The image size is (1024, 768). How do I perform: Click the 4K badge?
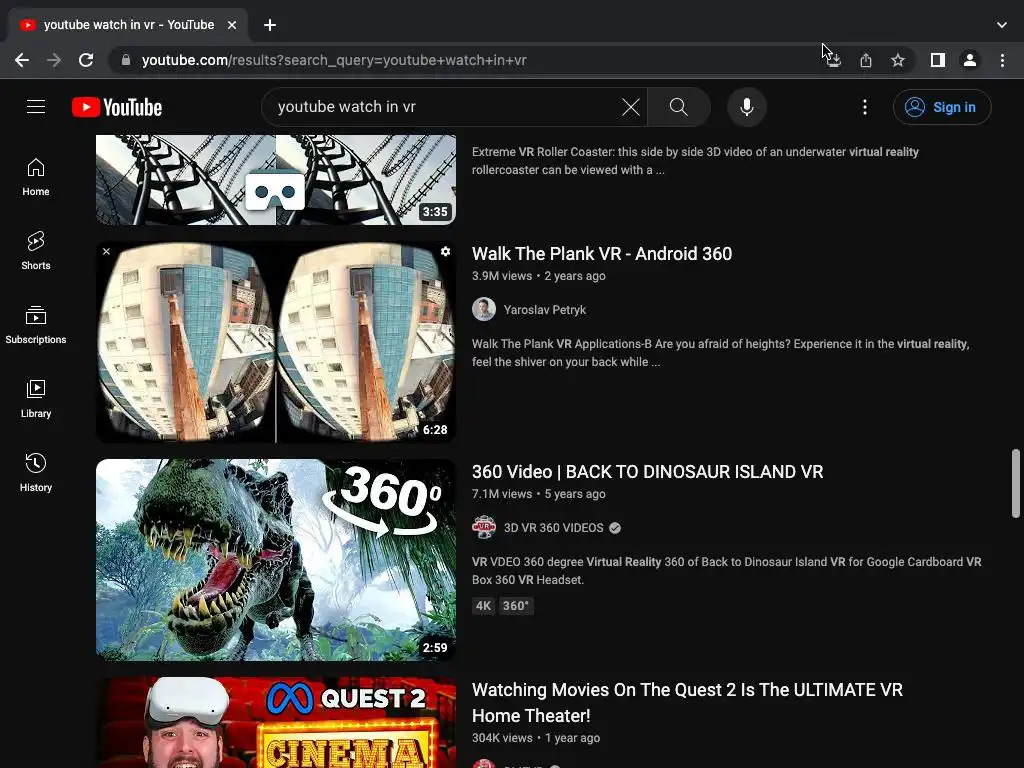pos(483,605)
